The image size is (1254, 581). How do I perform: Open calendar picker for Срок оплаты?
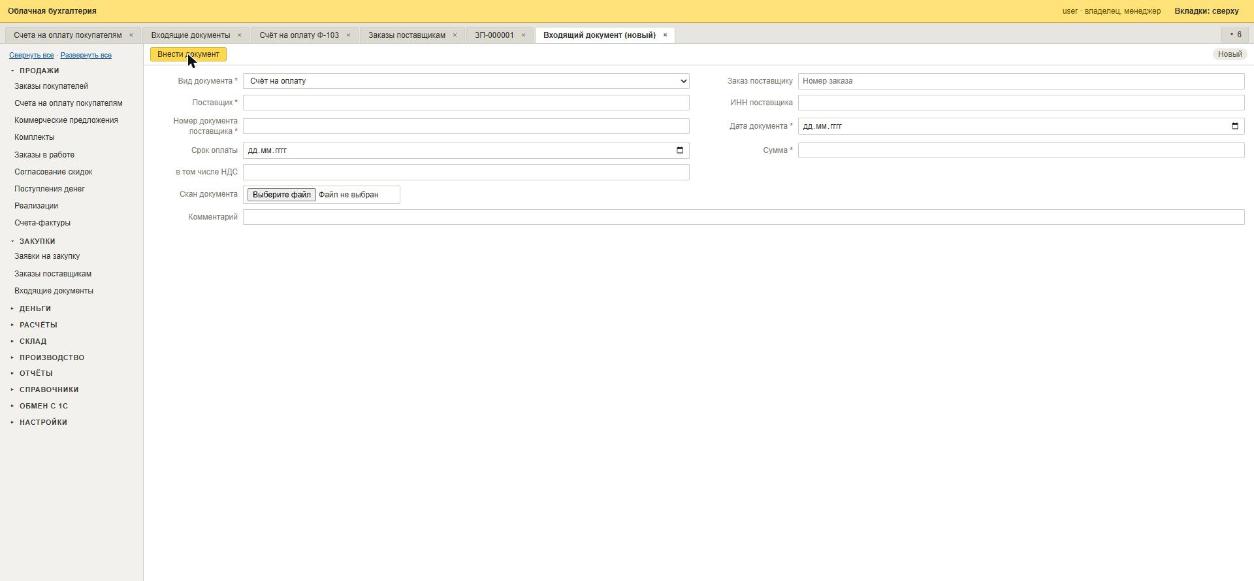pos(680,150)
